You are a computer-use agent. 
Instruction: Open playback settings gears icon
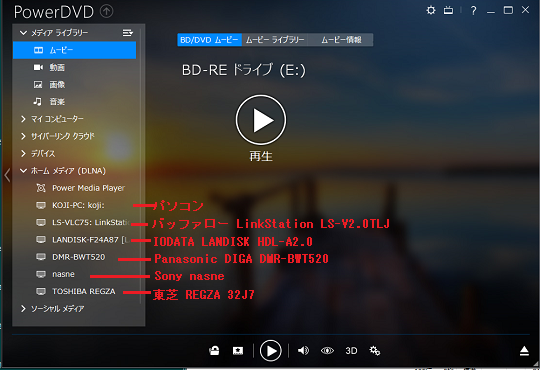pos(375,351)
